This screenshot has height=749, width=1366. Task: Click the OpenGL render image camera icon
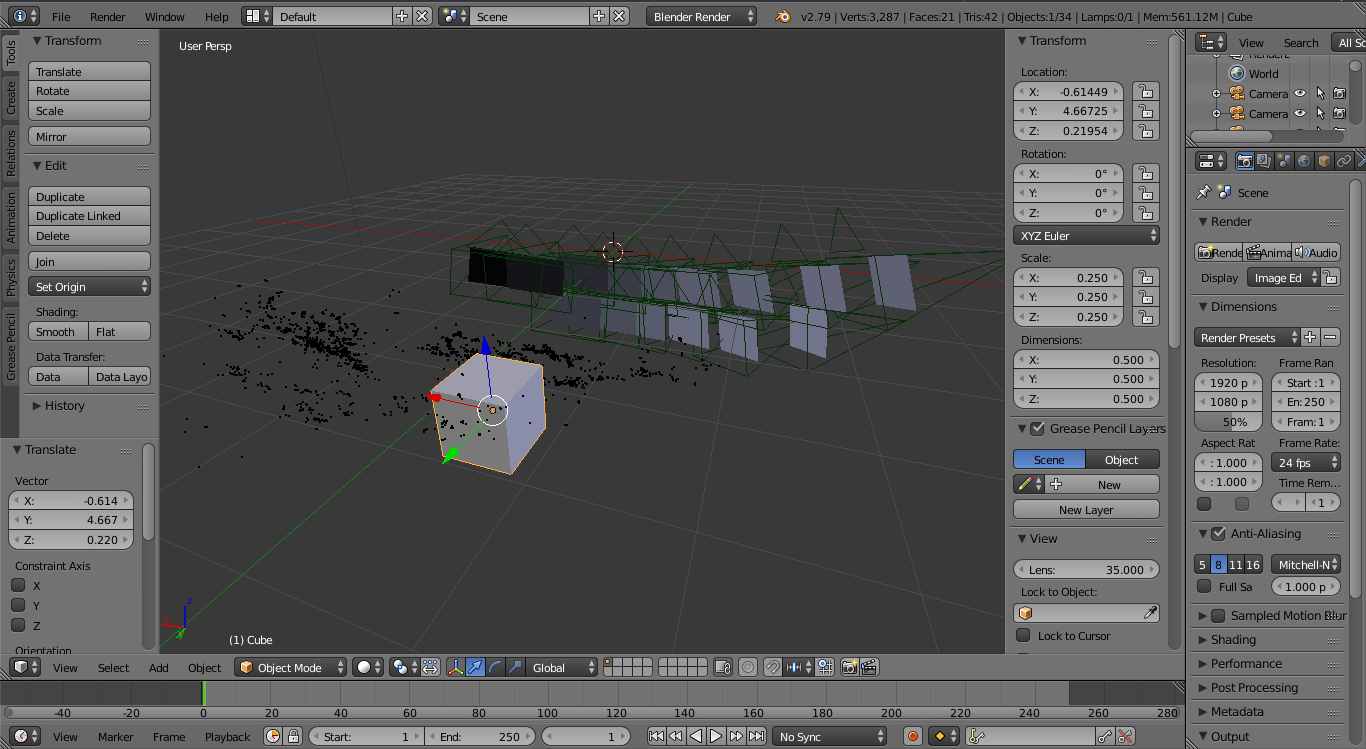click(x=850, y=667)
